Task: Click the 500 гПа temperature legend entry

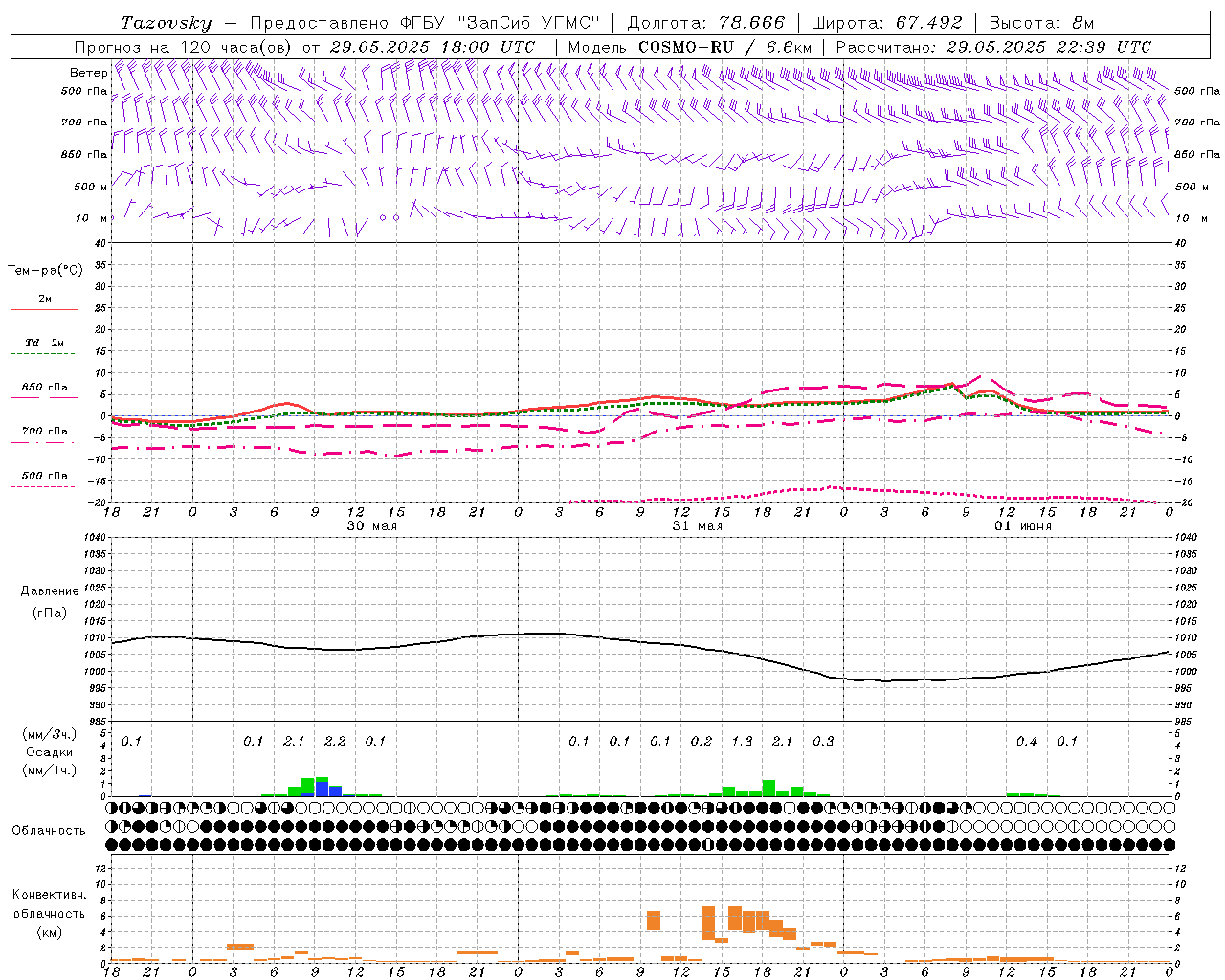Action: click(44, 476)
